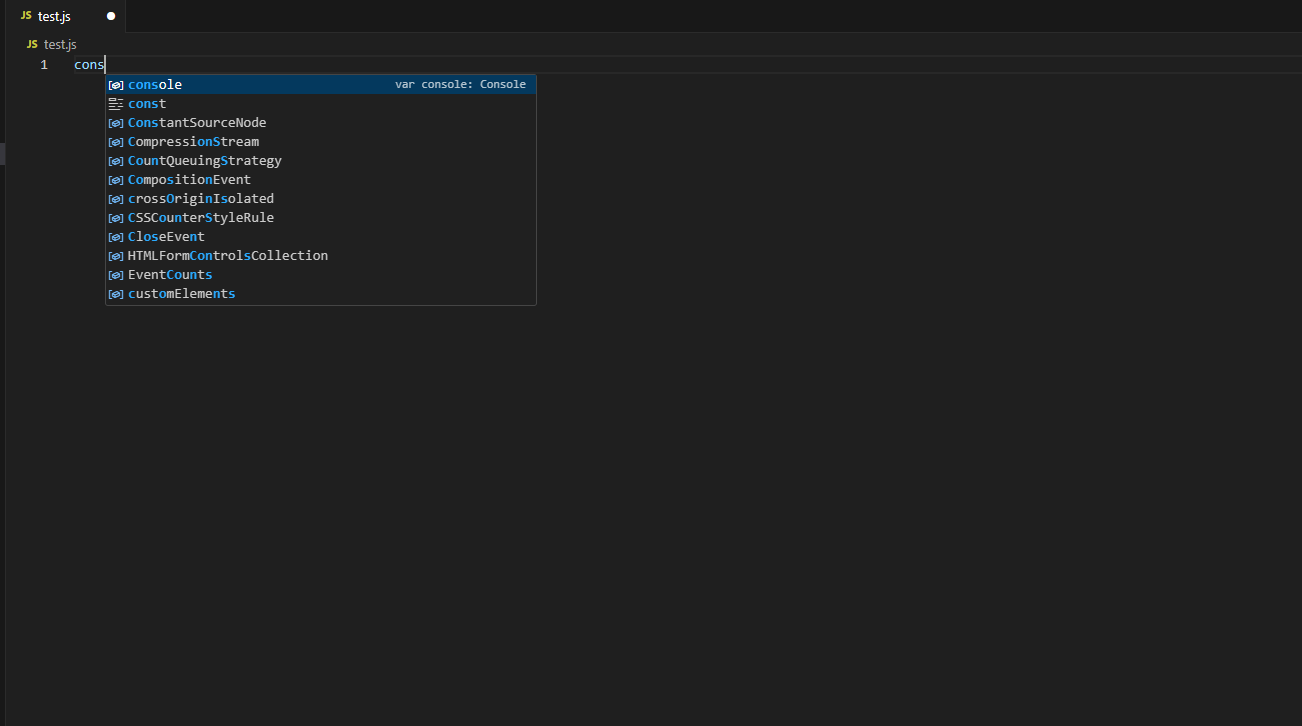
Task: Open test.js in the breadcrumb trail
Action: (x=60, y=44)
